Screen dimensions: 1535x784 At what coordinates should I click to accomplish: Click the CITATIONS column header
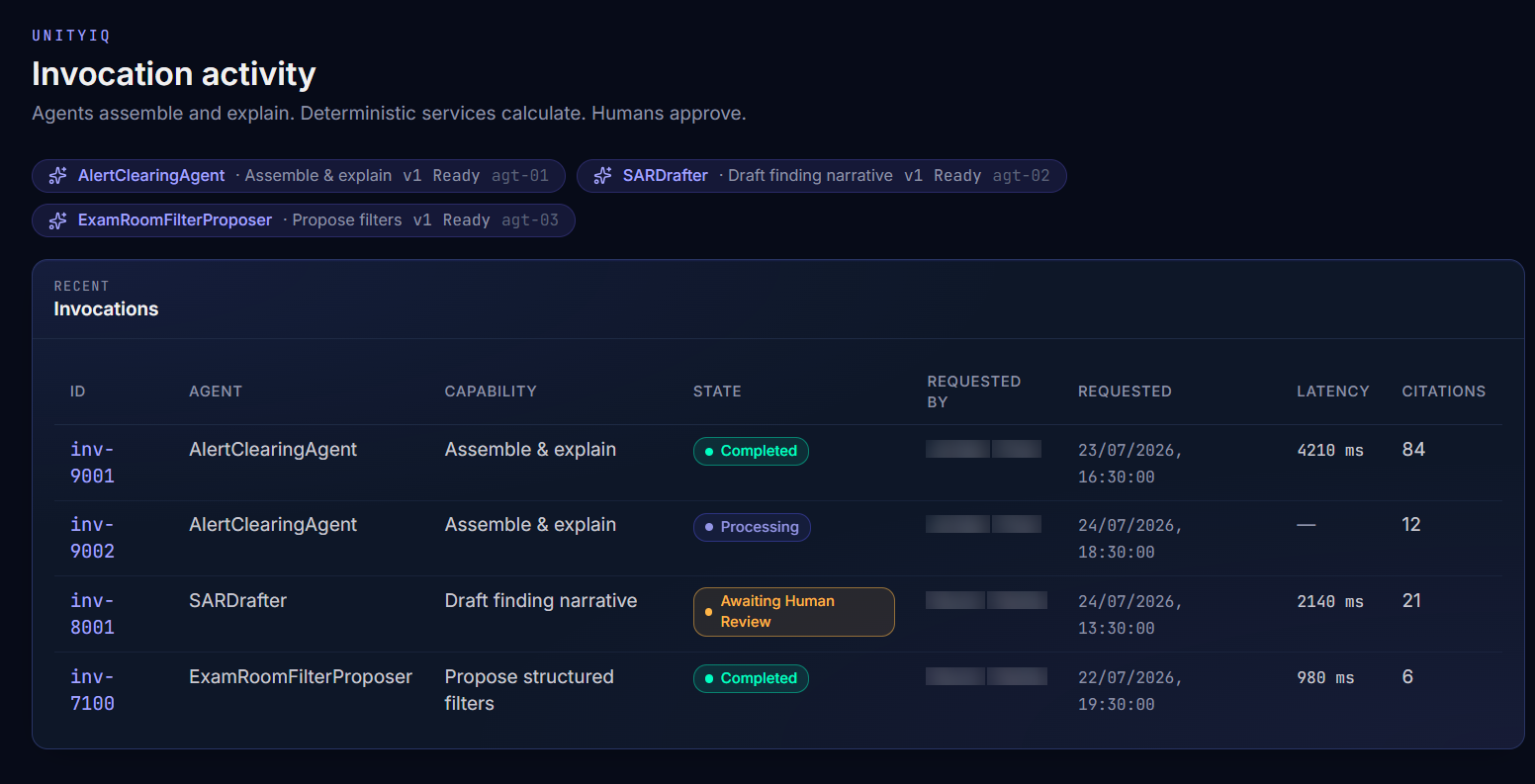1444,392
